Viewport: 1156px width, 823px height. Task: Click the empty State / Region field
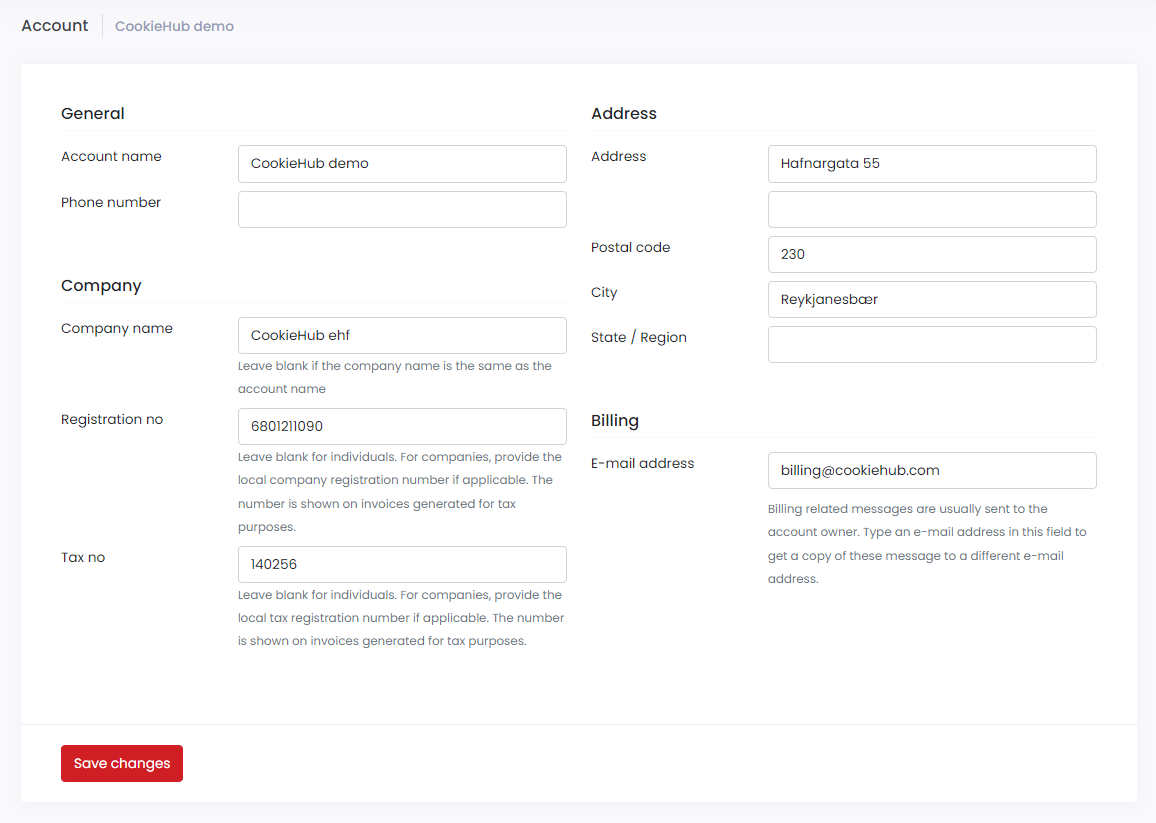point(932,344)
